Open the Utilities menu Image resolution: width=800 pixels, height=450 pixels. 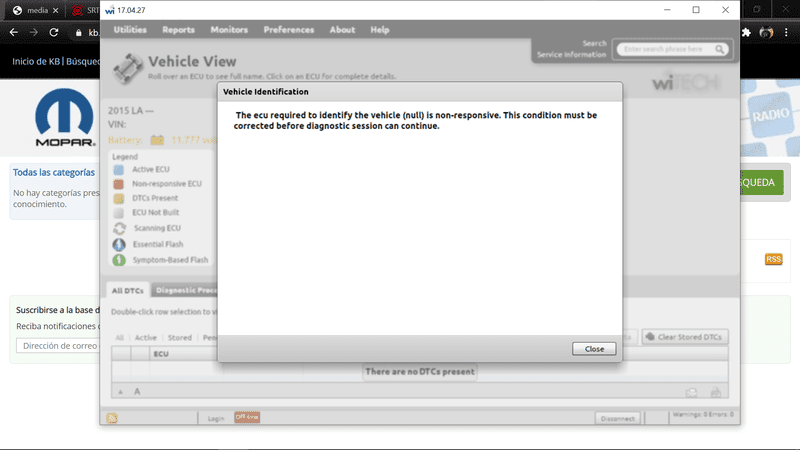point(130,30)
